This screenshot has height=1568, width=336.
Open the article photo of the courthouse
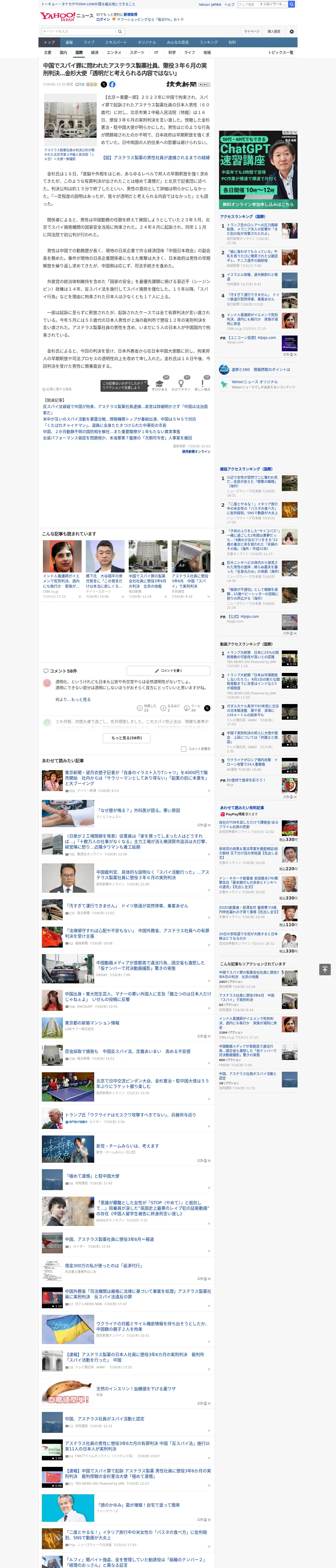[x=70, y=120]
